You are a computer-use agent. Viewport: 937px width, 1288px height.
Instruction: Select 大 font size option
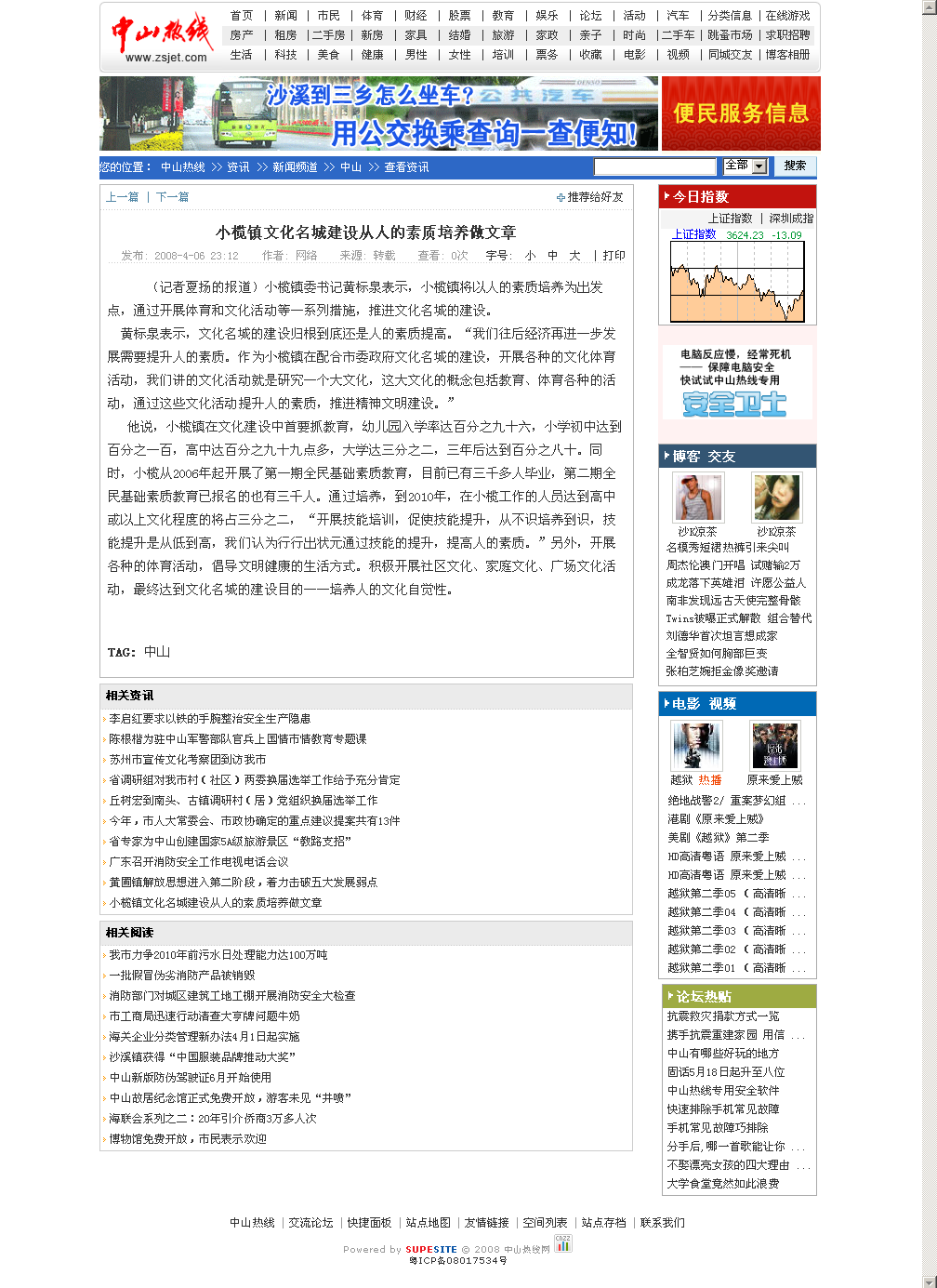pos(574,256)
